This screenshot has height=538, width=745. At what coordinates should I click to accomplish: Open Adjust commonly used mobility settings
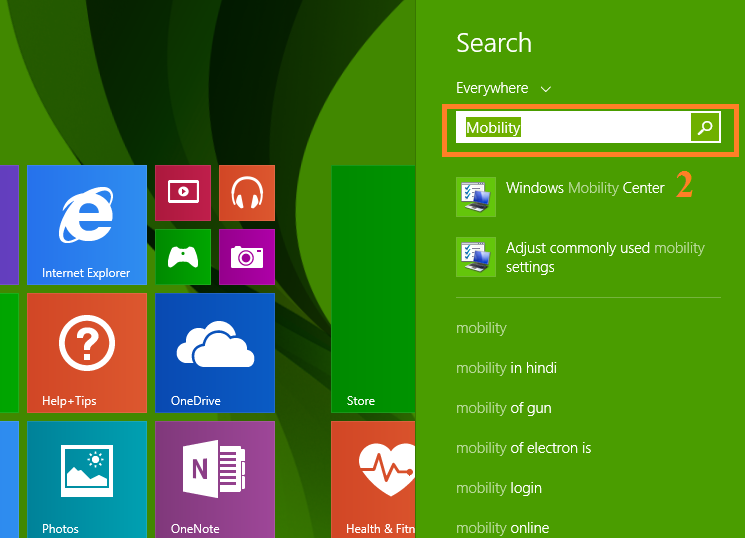pos(605,257)
